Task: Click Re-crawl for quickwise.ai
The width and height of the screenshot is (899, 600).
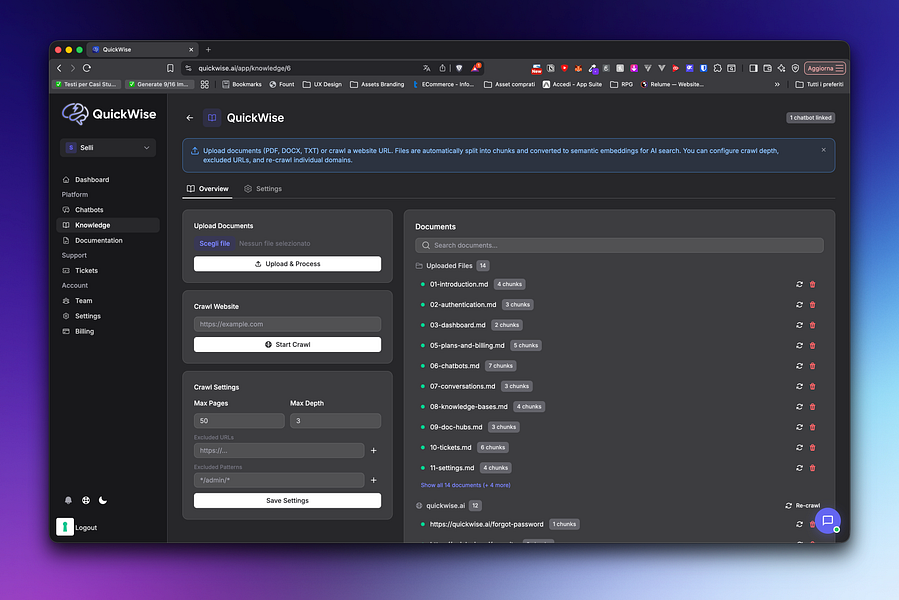Action: [803, 505]
